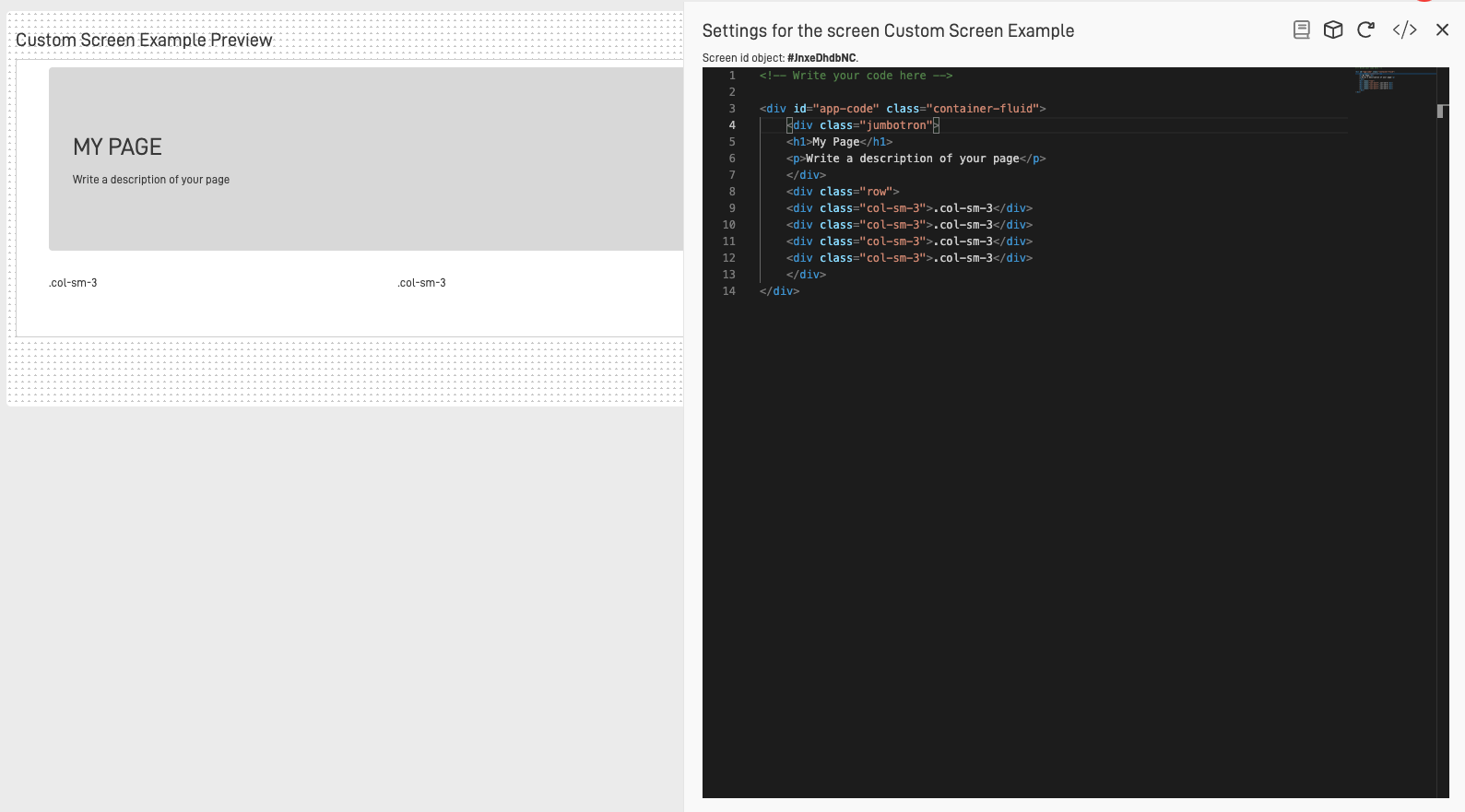Click the 'MY PAGE' heading in the preview
Viewport: 1465px width, 812px height.
117,147
